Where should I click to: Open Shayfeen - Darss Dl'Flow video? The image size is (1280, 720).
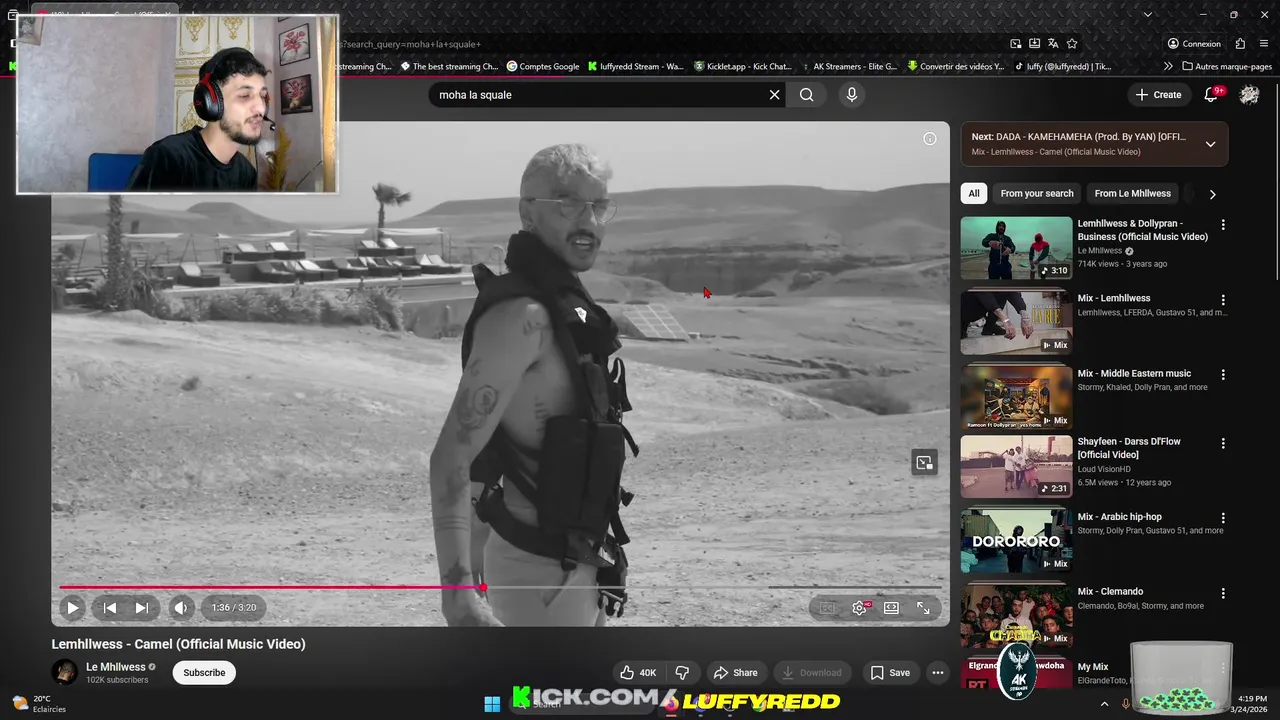pos(1016,466)
